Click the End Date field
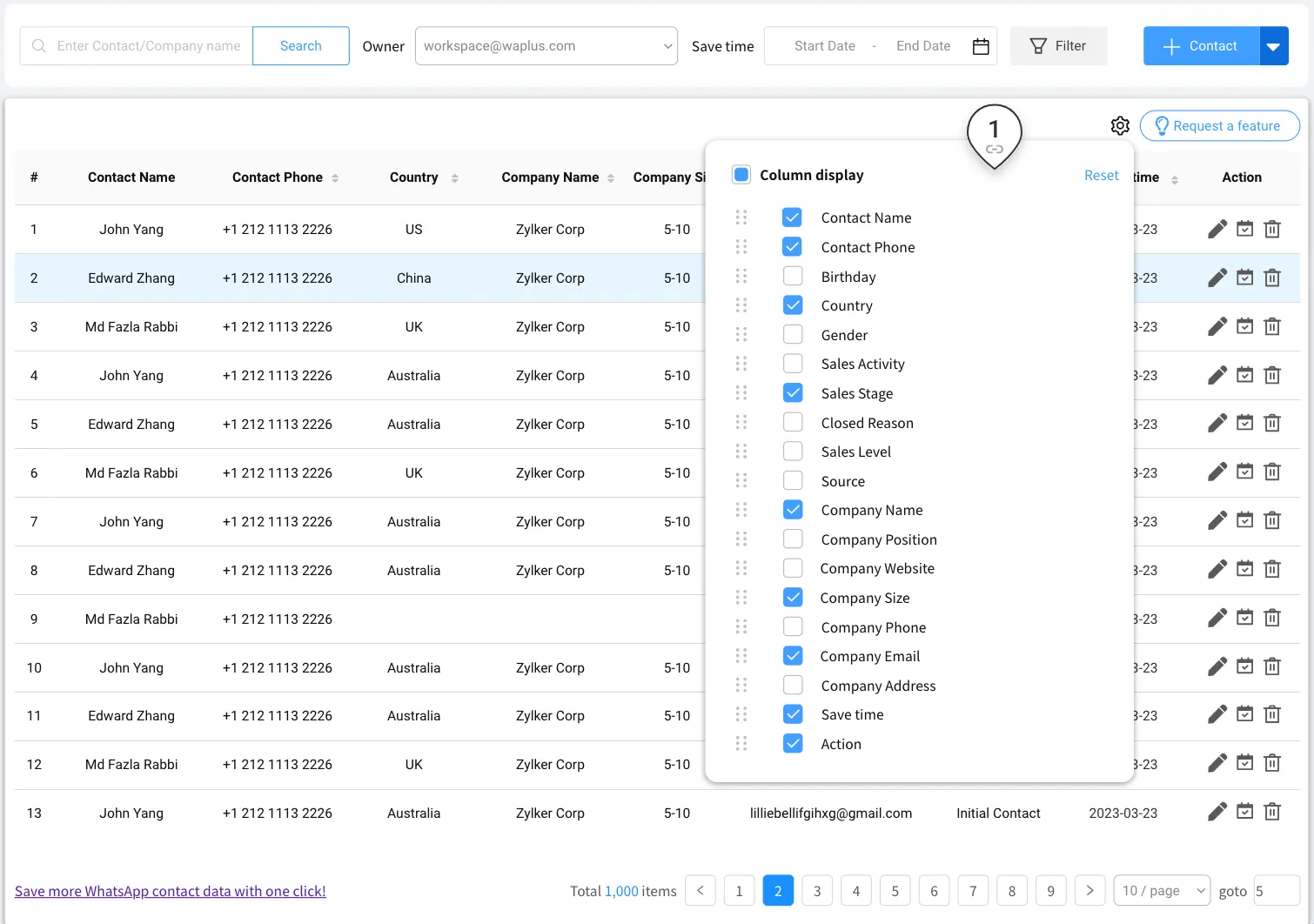The width and height of the screenshot is (1314, 924). coord(923,46)
